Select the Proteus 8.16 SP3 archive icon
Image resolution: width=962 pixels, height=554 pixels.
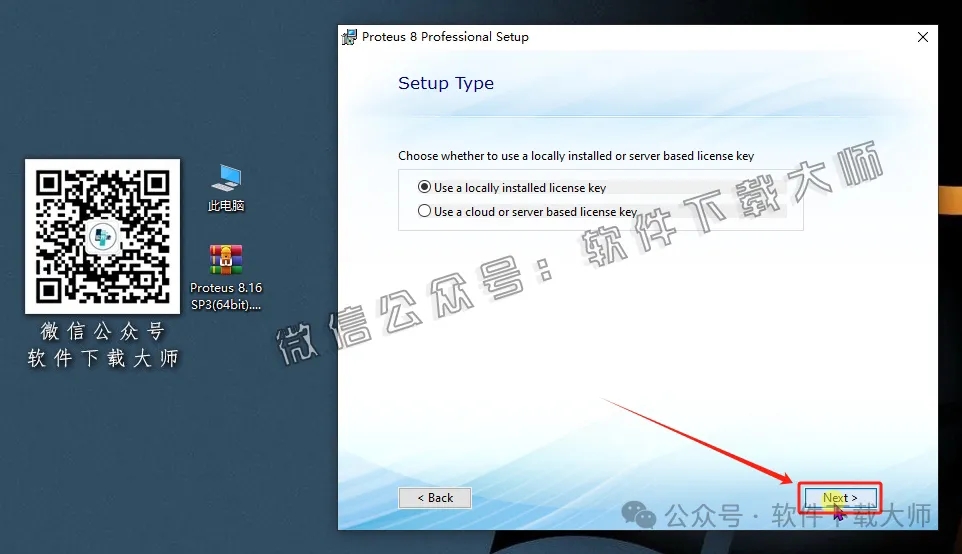click(x=226, y=259)
